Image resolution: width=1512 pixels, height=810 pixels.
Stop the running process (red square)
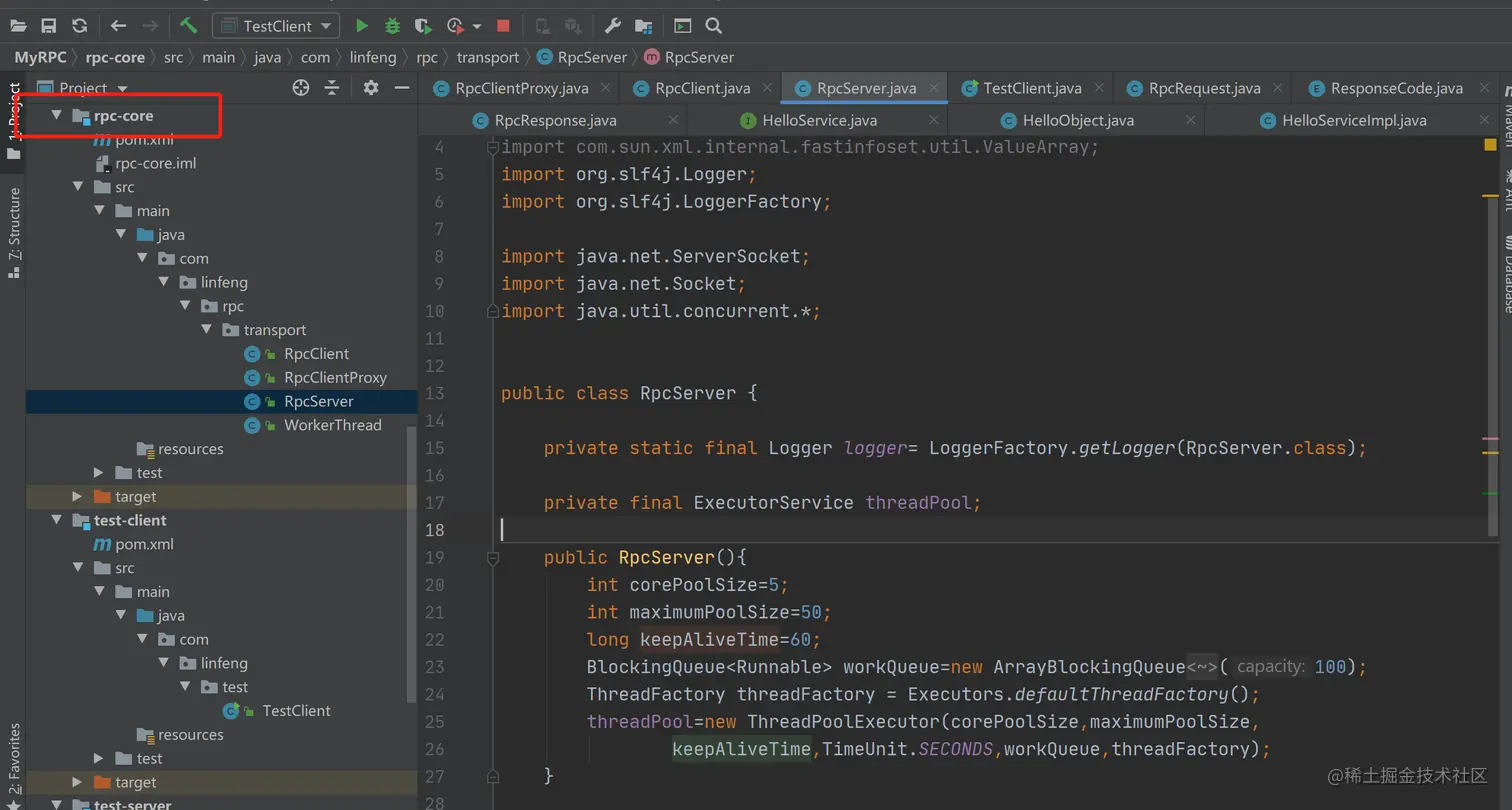(x=503, y=26)
